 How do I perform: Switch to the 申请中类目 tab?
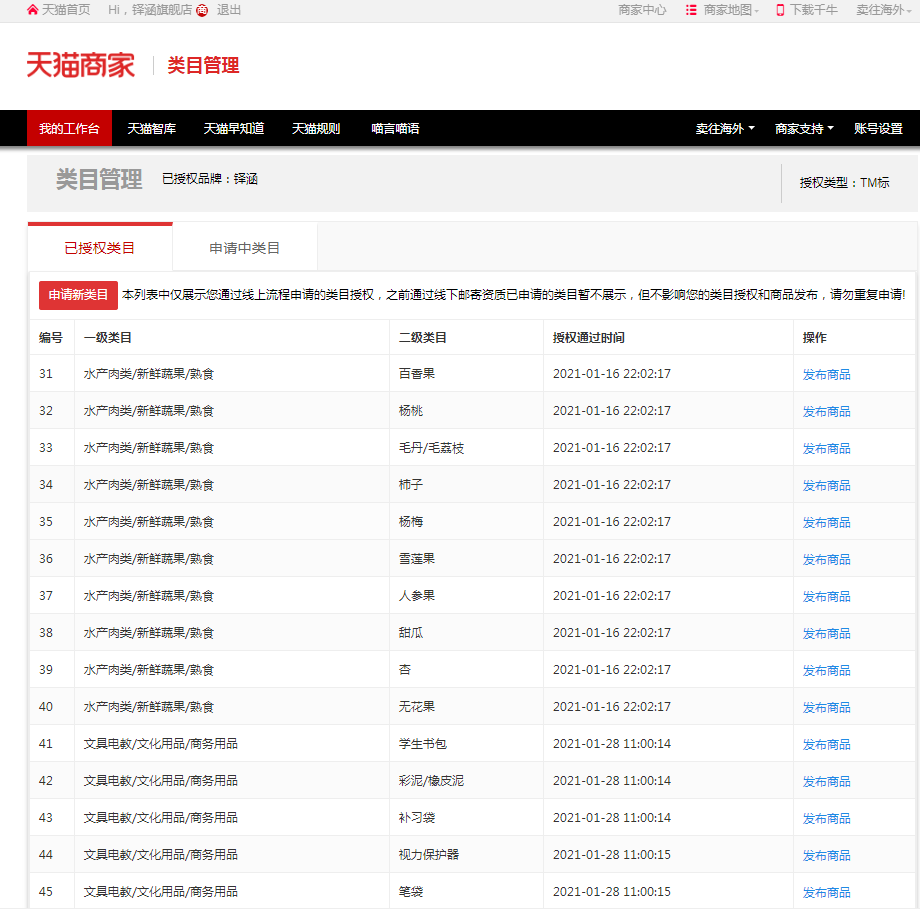tap(245, 248)
